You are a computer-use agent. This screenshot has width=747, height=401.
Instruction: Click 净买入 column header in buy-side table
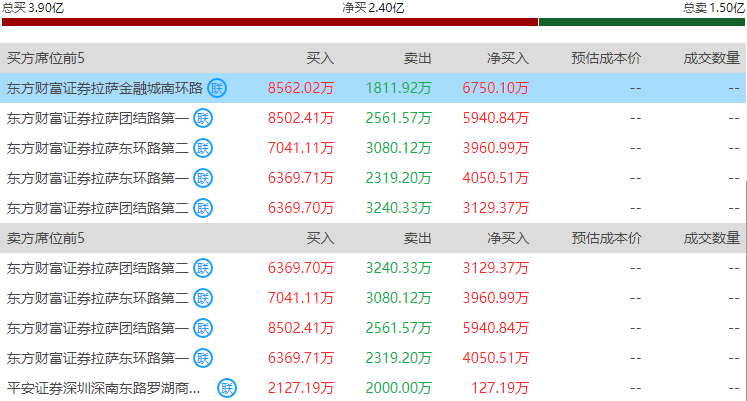pos(508,58)
